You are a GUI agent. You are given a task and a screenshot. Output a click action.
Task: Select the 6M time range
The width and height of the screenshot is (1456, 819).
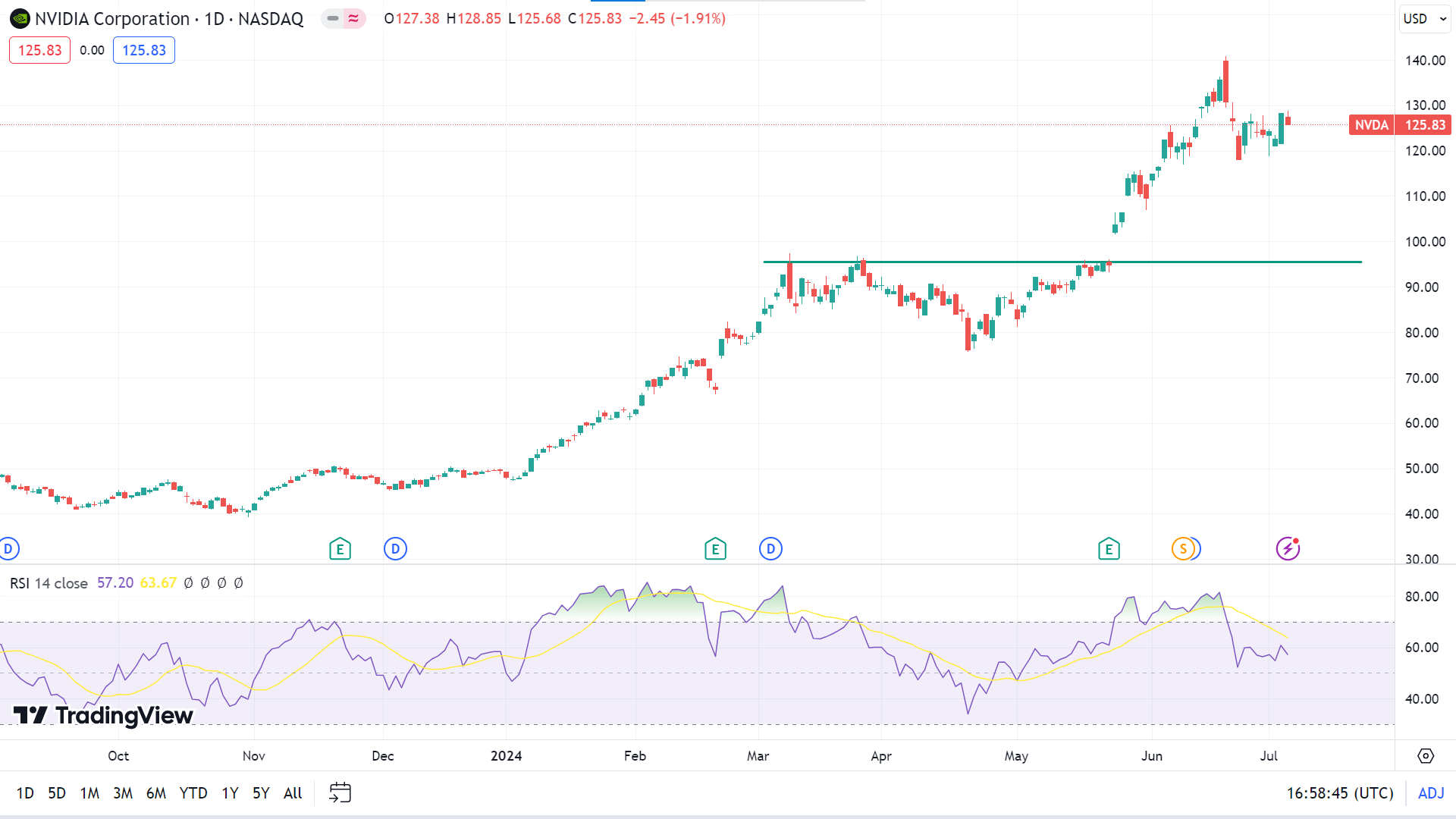click(156, 793)
